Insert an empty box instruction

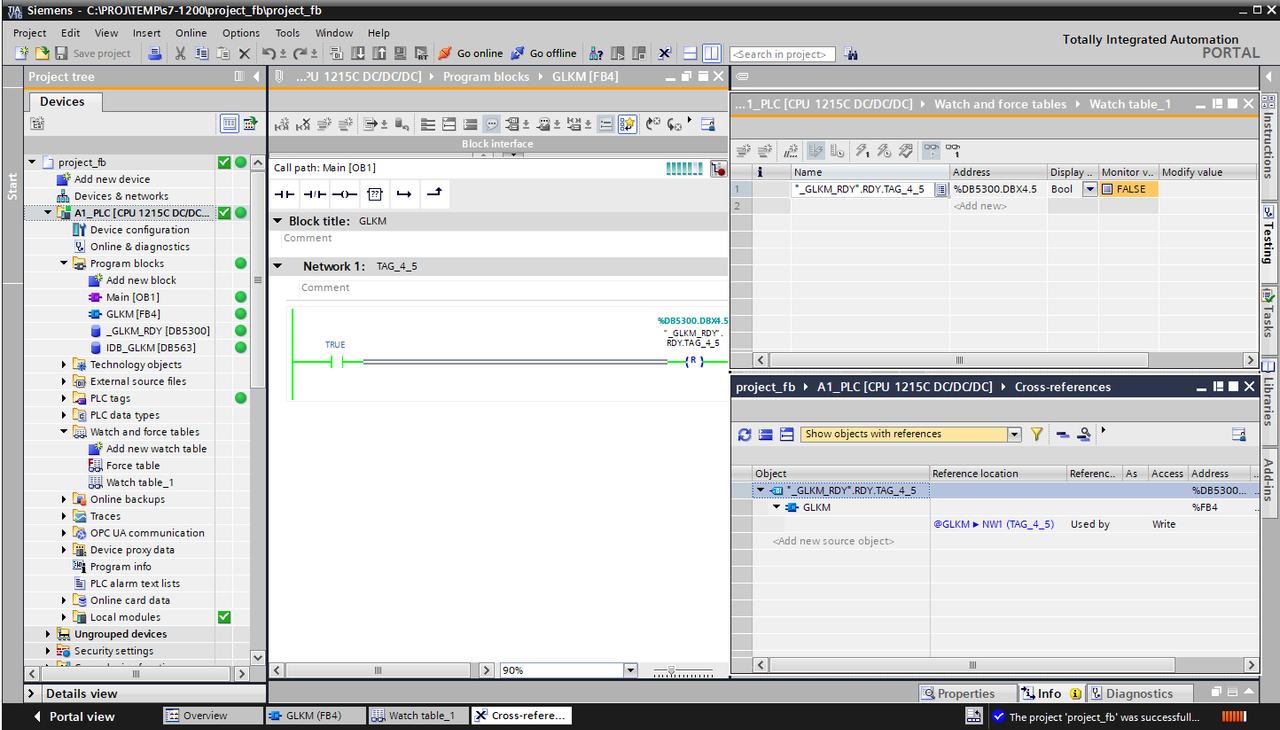[374, 194]
